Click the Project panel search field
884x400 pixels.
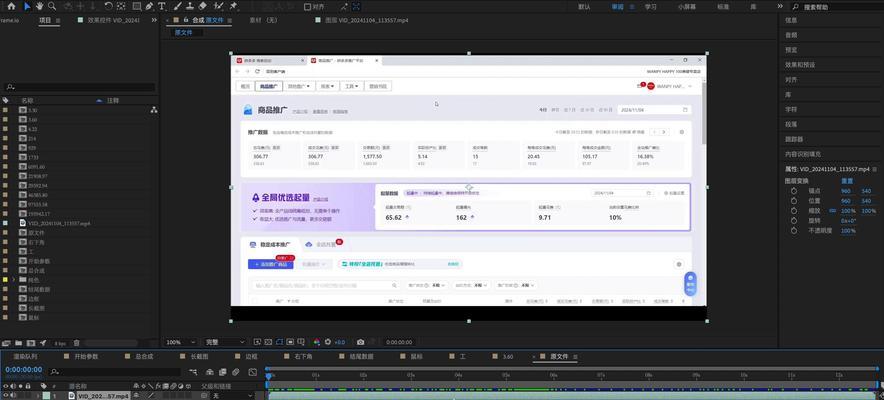79,87
